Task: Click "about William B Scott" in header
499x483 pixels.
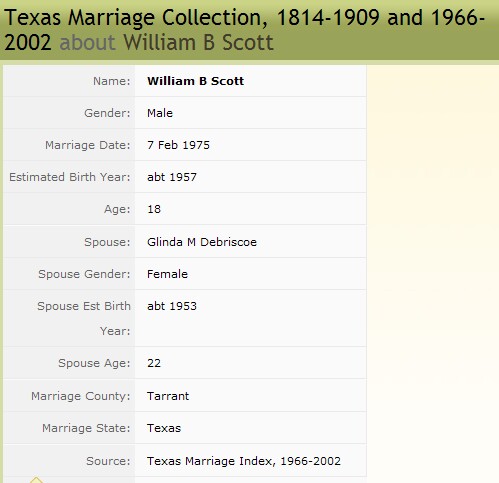Action: 166,42
